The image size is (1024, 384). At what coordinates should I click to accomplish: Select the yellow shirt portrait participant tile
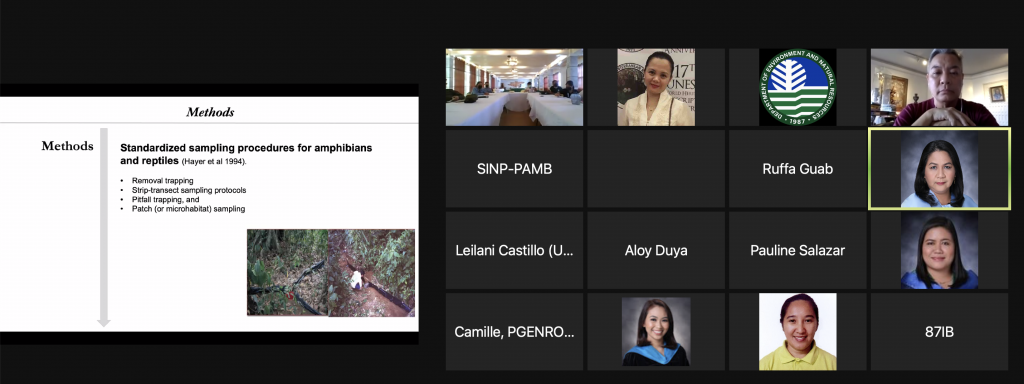point(797,332)
